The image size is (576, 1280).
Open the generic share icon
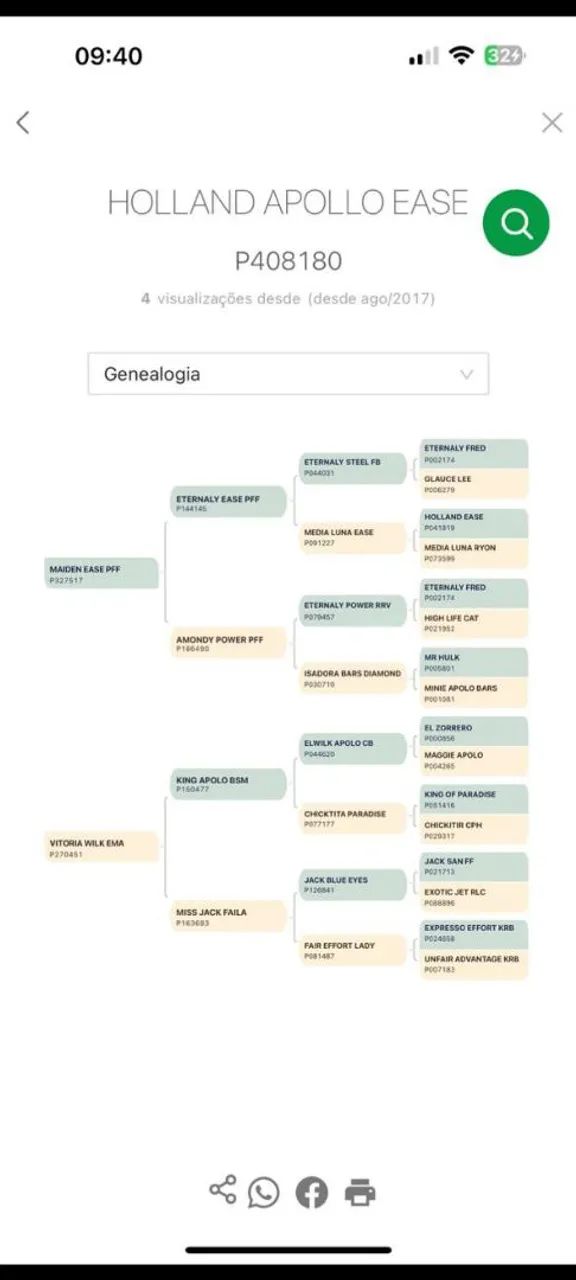click(223, 1190)
